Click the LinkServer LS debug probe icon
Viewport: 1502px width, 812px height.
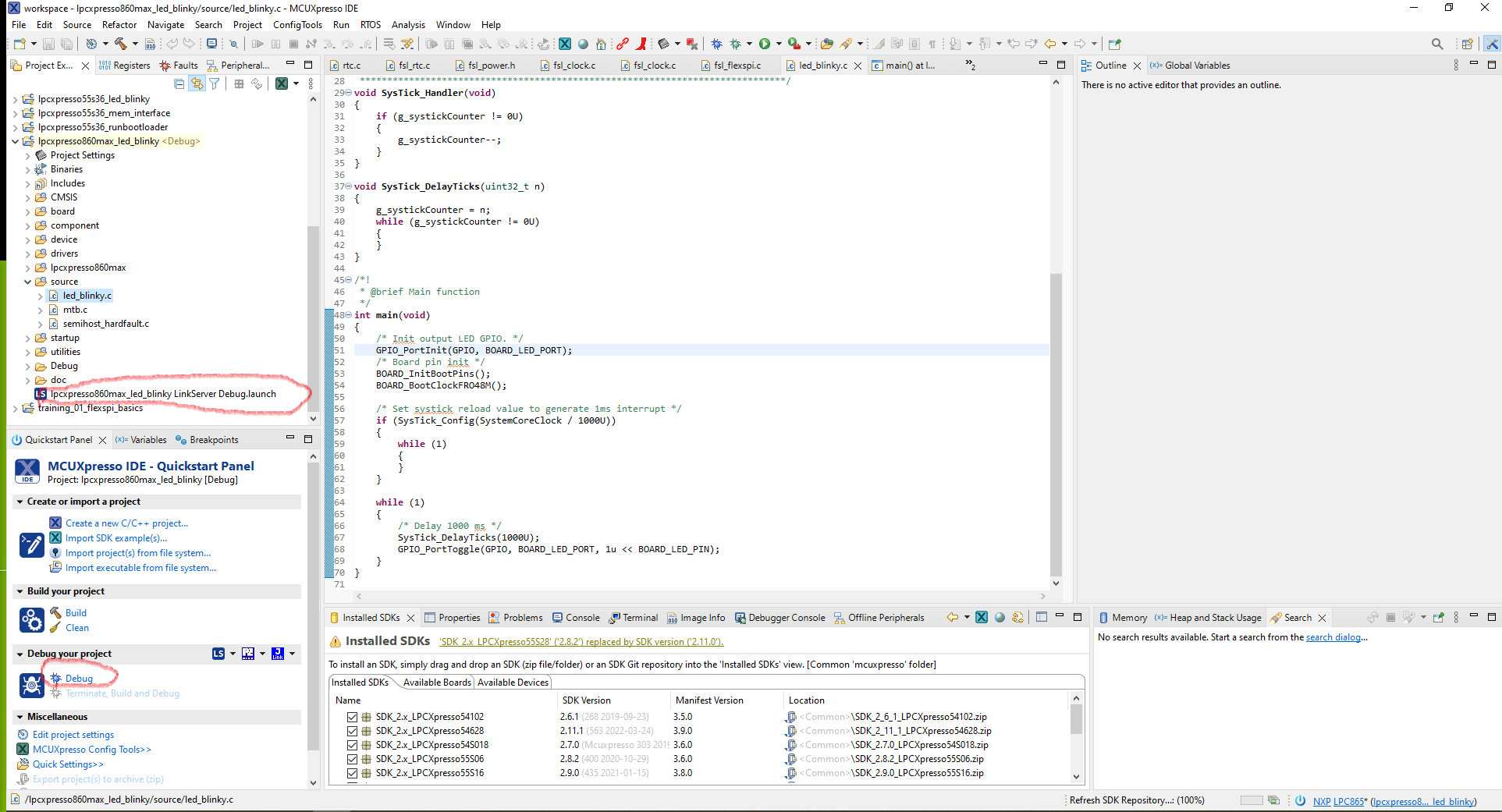point(218,654)
